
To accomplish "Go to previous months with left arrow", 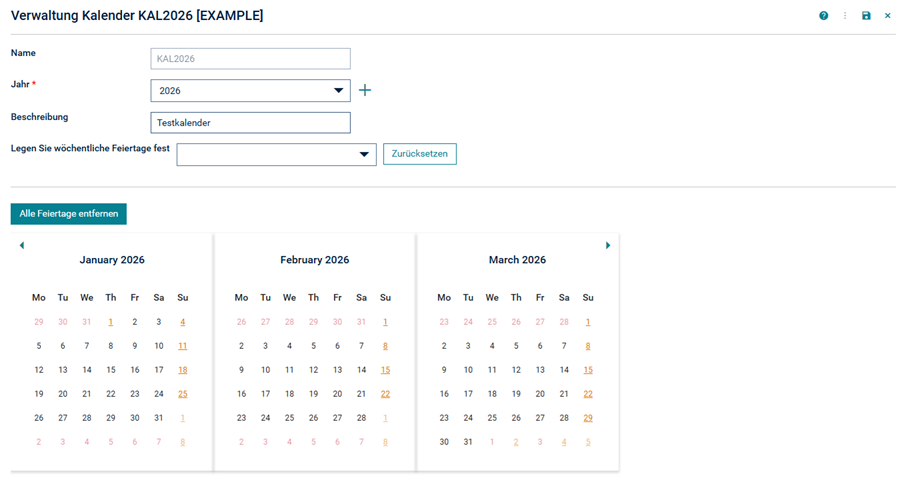I will click(22, 246).
